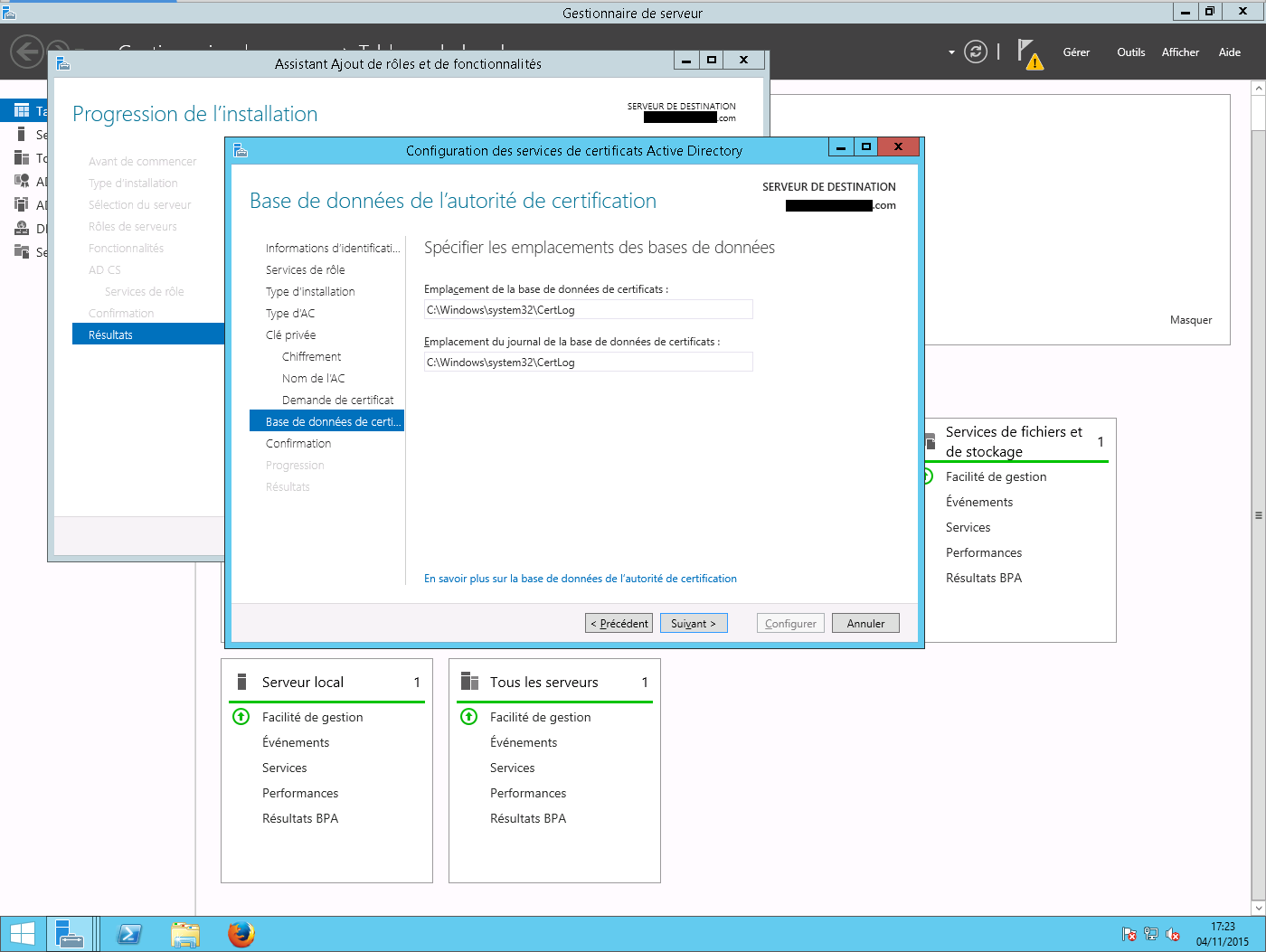Open the Gérer menu
The image size is (1266, 952).
coord(1076,52)
